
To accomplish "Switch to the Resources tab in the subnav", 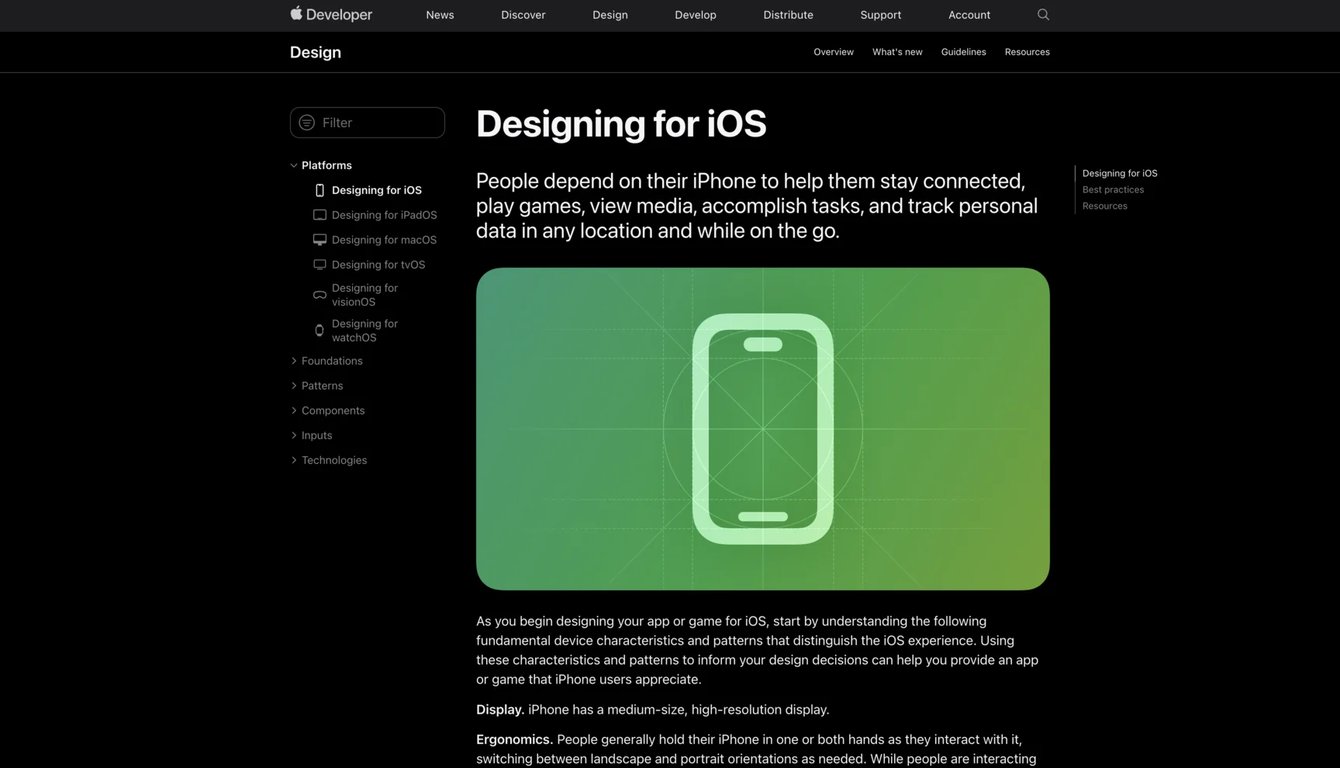I will (x=1028, y=52).
